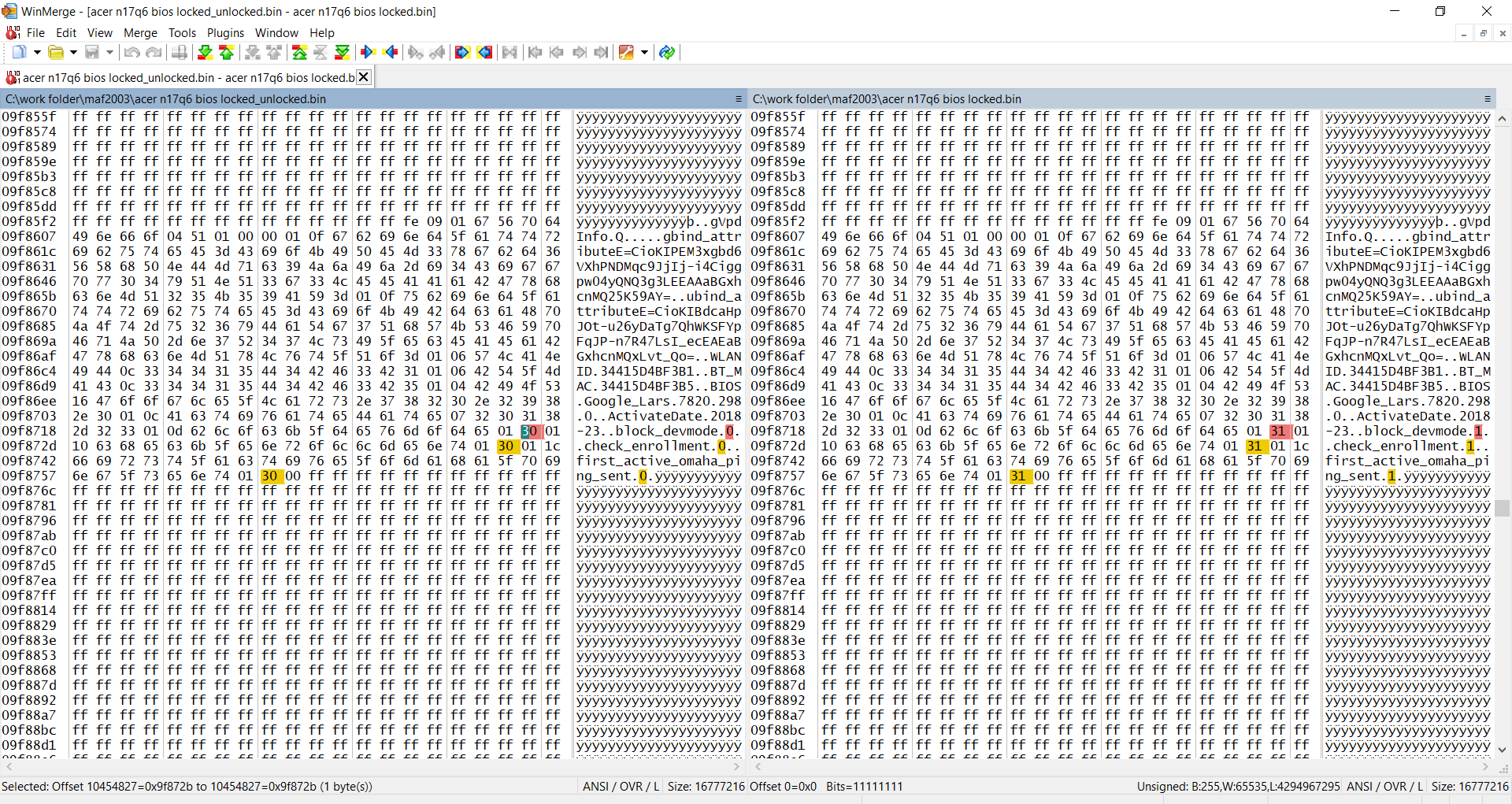Image resolution: width=1512 pixels, height=804 pixels.
Task: Click the vertical scrollbar down arrow
Action: [1503, 750]
